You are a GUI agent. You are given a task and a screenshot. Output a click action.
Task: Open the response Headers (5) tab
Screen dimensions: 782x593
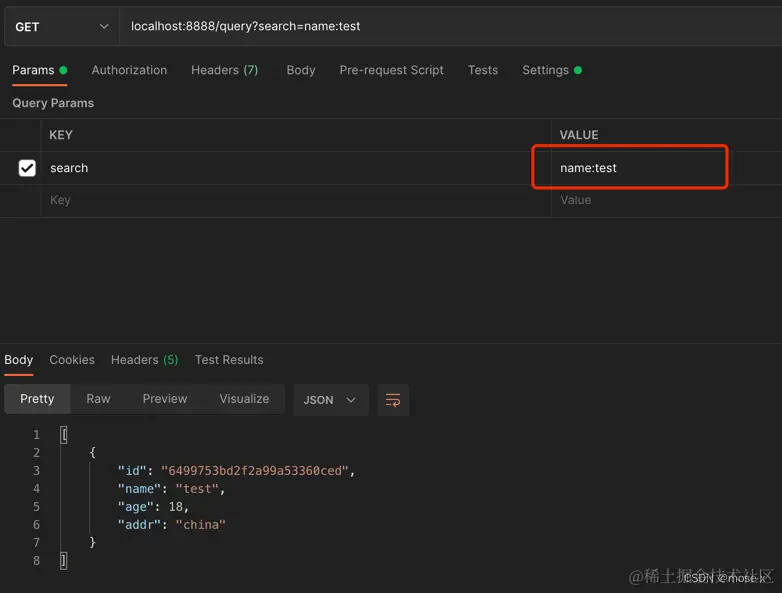[x=144, y=360]
